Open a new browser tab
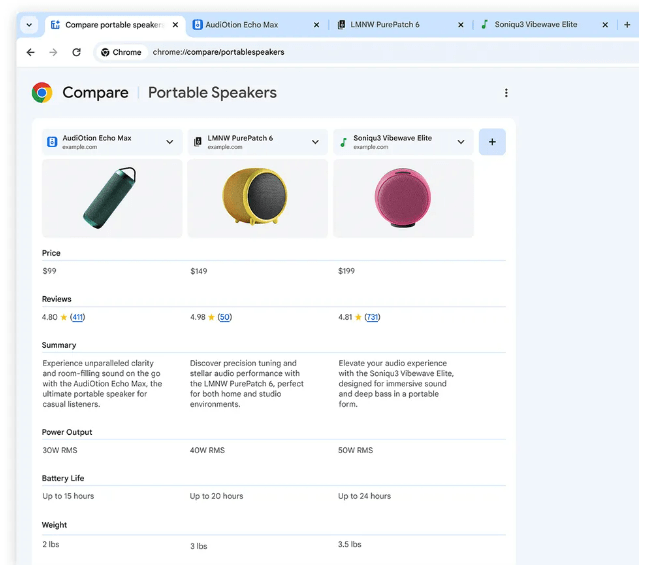Viewport: 647px width, 573px height. [x=627, y=25]
